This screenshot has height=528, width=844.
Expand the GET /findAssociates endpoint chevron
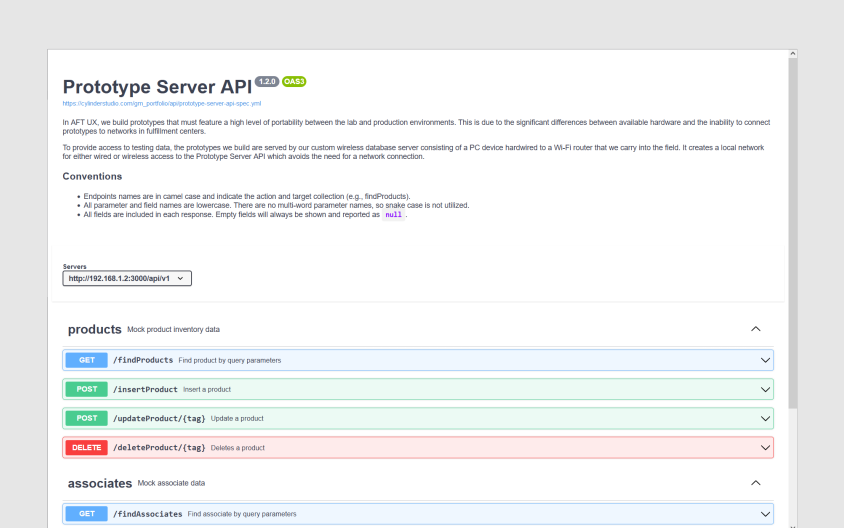pyautogui.click(x=766, y=514)
